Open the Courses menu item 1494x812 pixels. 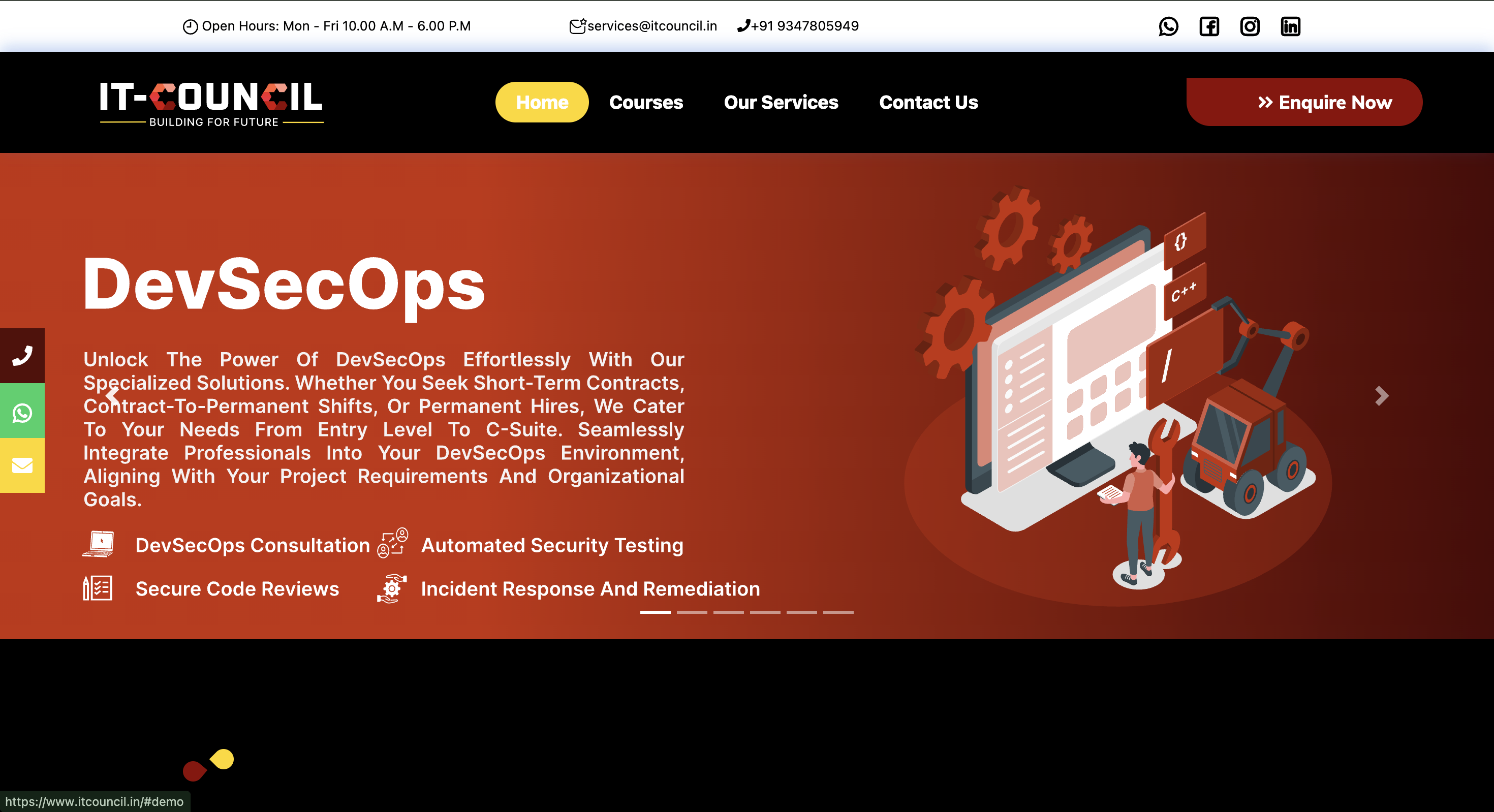coord(646,102)
